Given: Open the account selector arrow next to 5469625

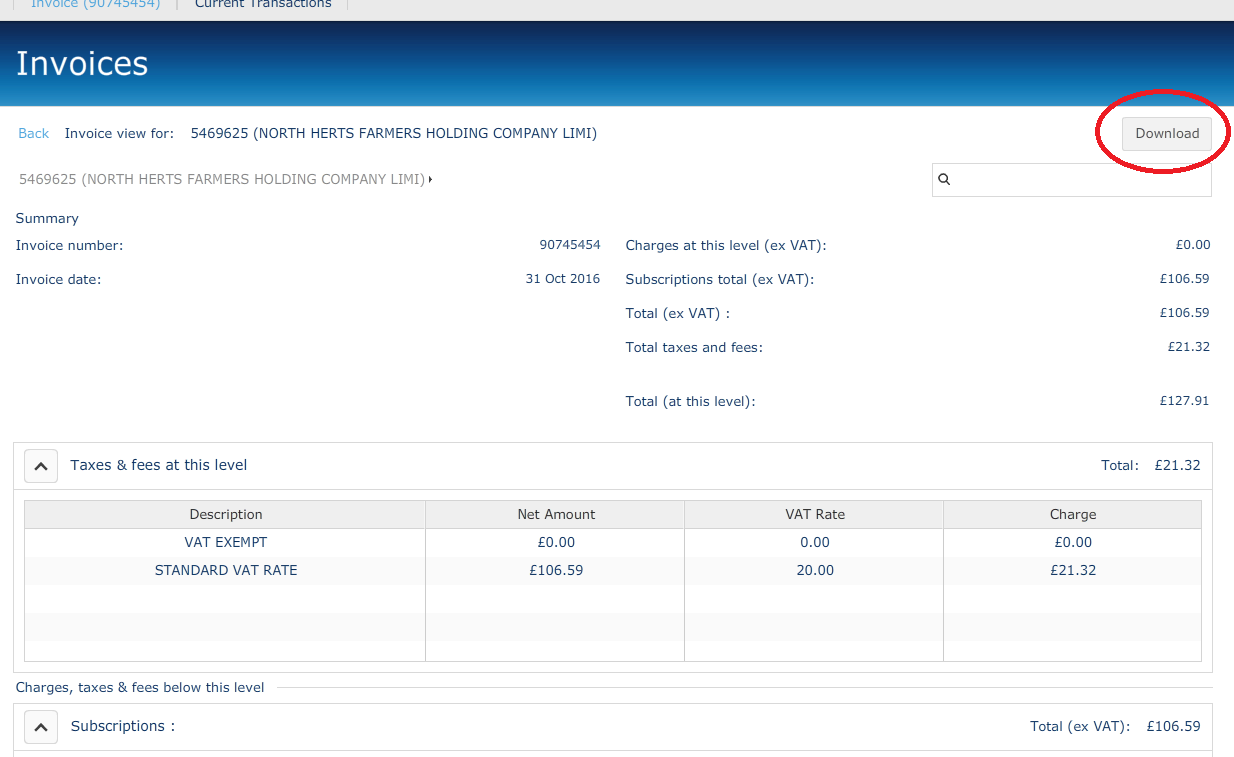Looking at the screenshot, I should click(430, 179).
